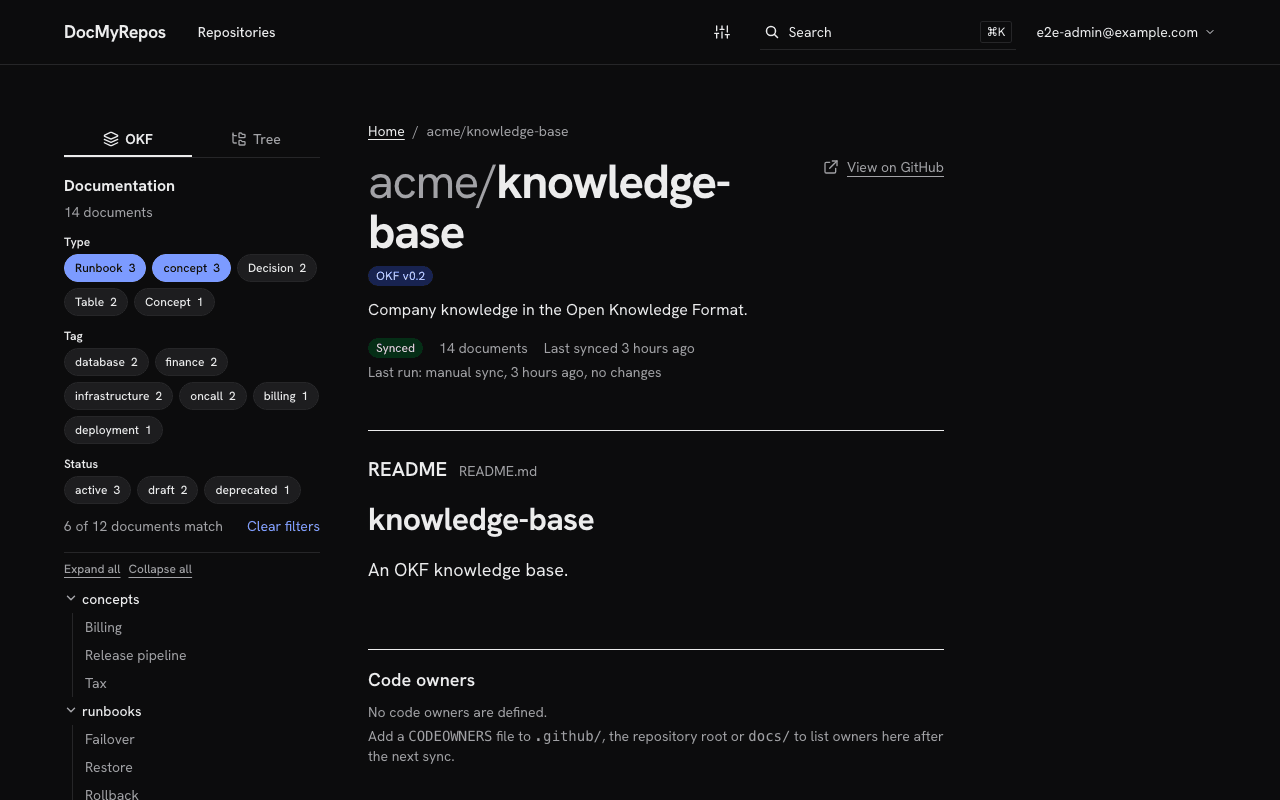
Task: Filter by the billing tag
Action: coord(286,396)
